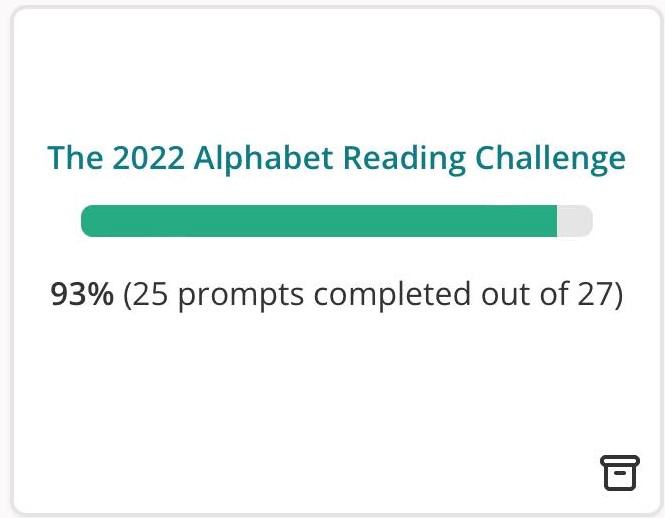The image size is (665, 518).
Task: Click the '25 prompts completed out of 27' text
Action: 373,294
